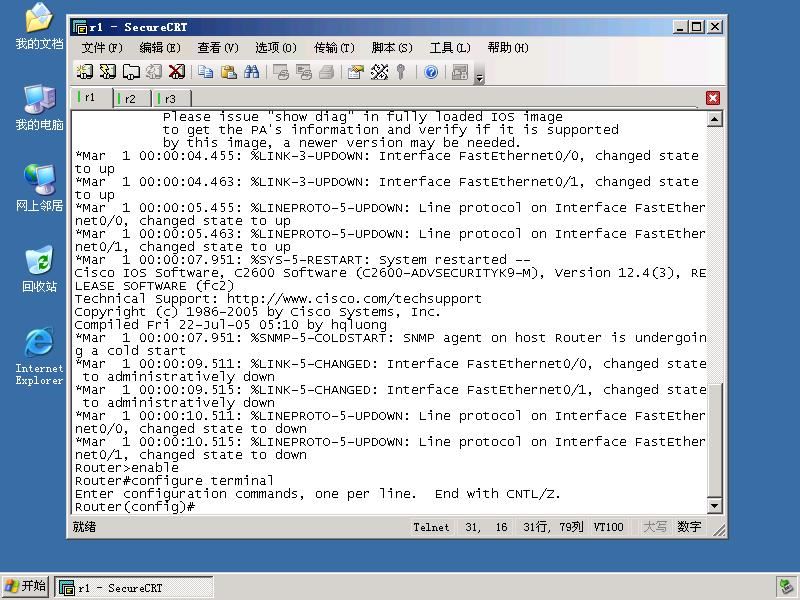
Task: Switch to the r1 session tab
Action: [92, 97]
